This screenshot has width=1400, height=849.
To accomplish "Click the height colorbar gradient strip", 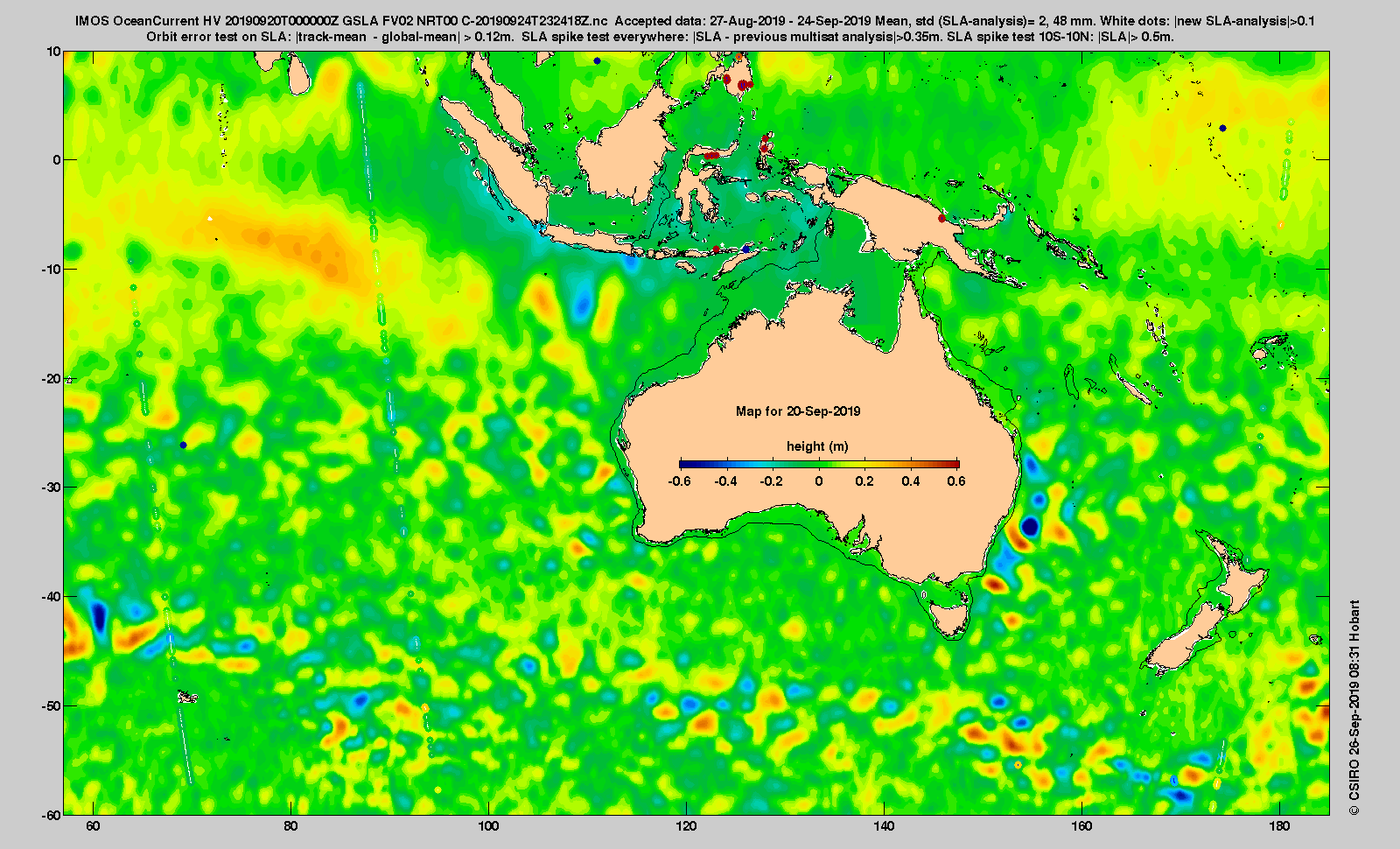I will 819,464.
